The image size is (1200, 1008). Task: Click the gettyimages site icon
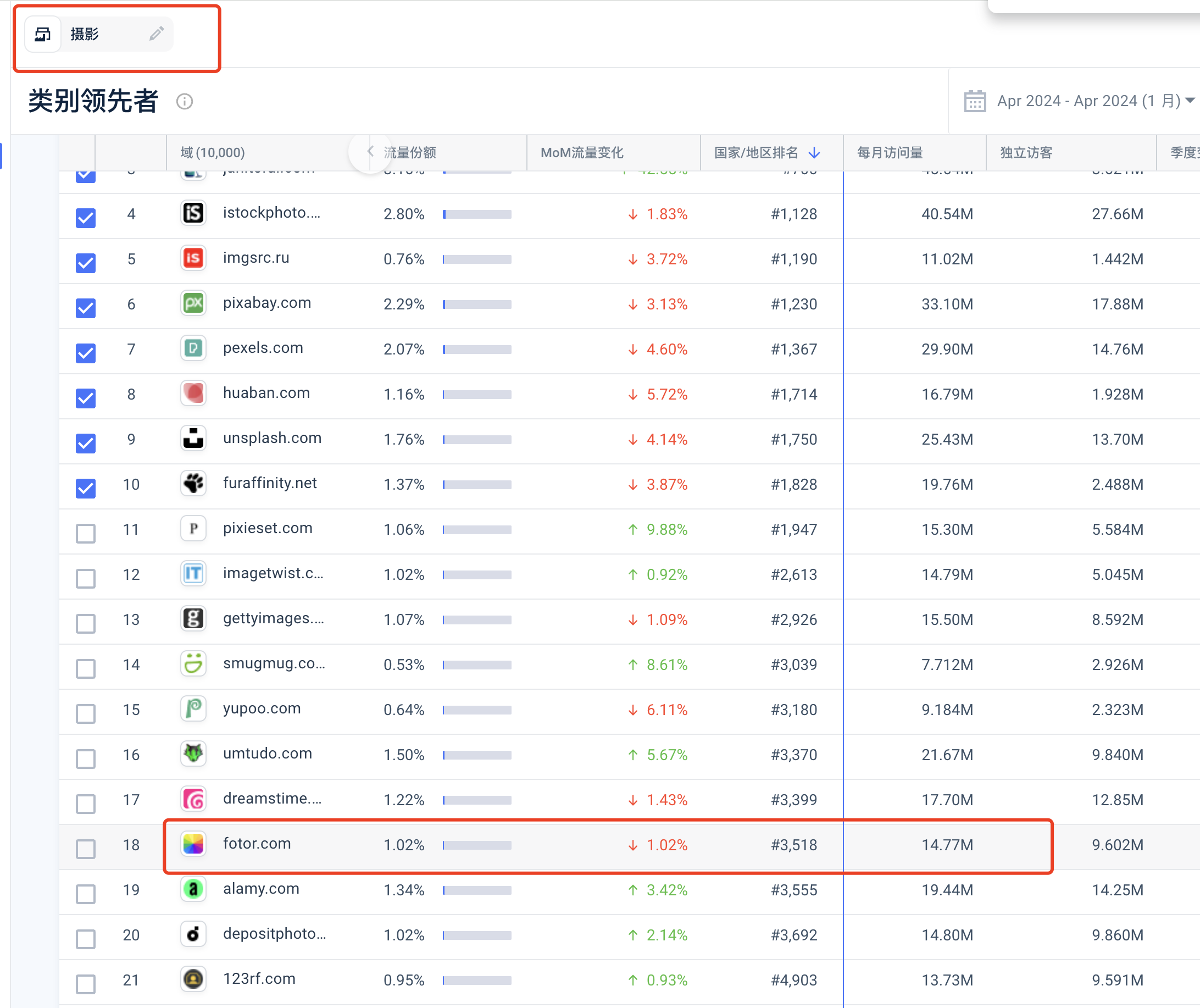click(193, 619)
